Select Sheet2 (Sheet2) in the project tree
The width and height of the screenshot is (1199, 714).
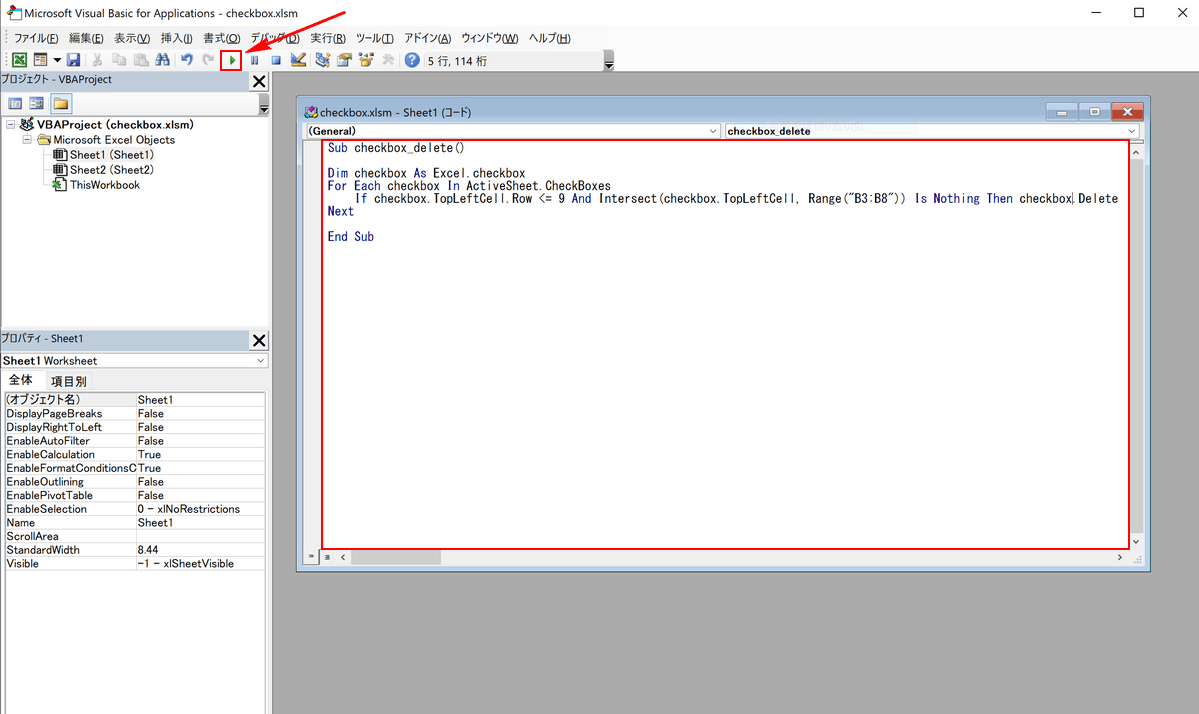point(111,170)
